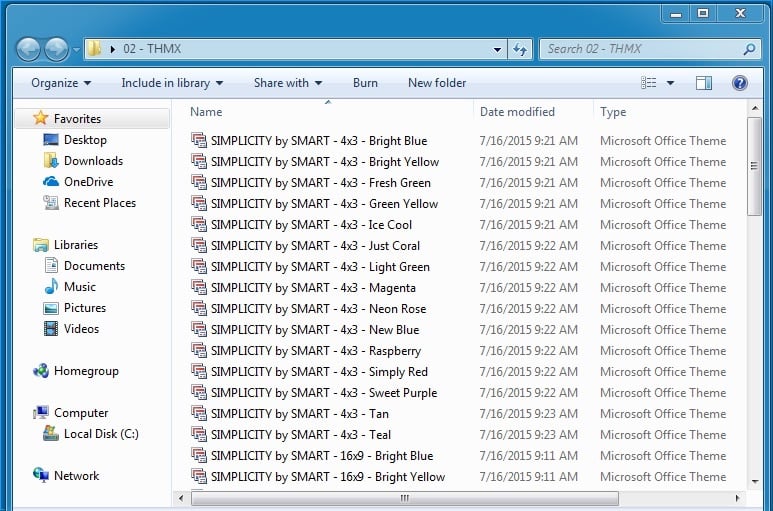Viewport: 773px width, 511px height.
Task: Click the vertical scrollbar up arrow
Action: tap(754, 108)
